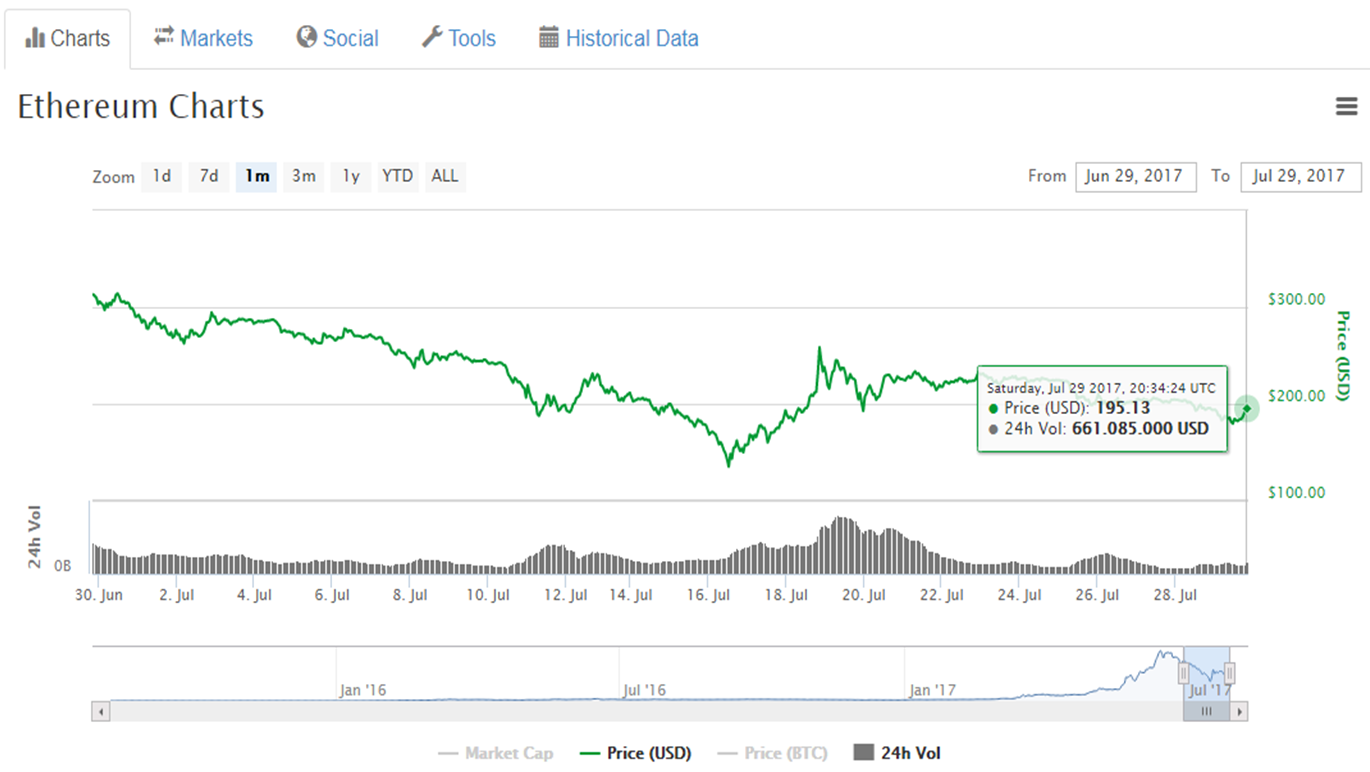Click navigator scrollbar right arrow

[x=1239, y=712]
